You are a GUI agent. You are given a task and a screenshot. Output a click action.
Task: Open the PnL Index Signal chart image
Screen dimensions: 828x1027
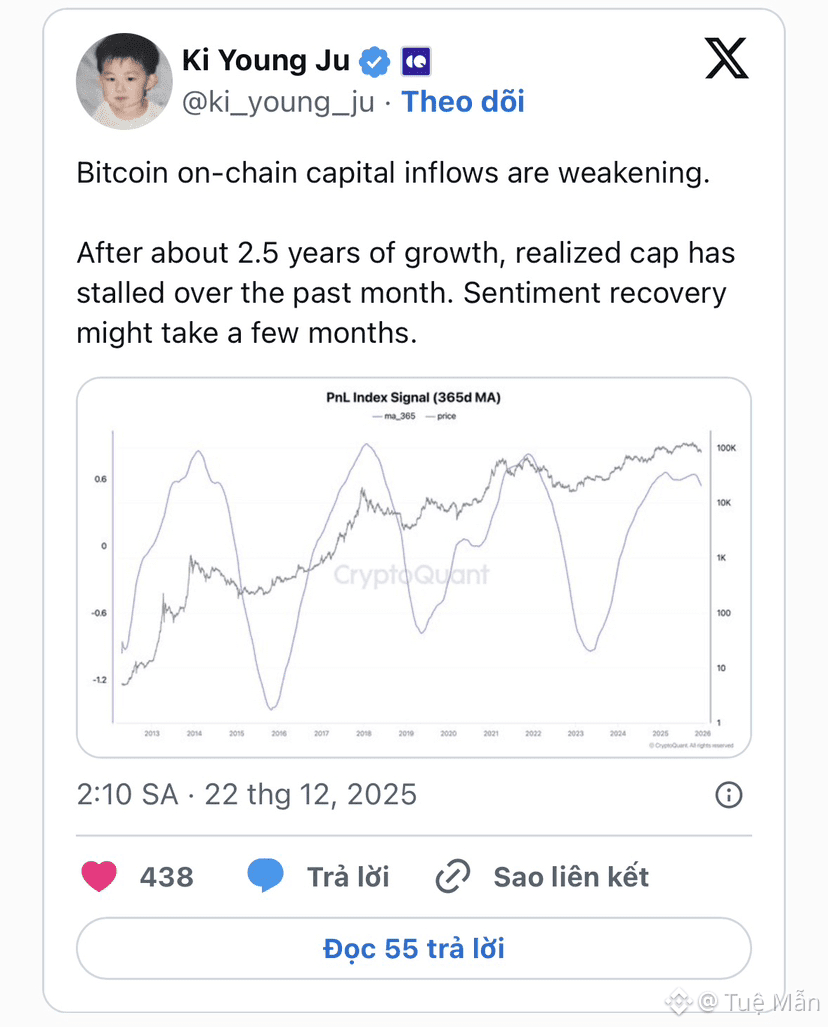tap(414, 567)
